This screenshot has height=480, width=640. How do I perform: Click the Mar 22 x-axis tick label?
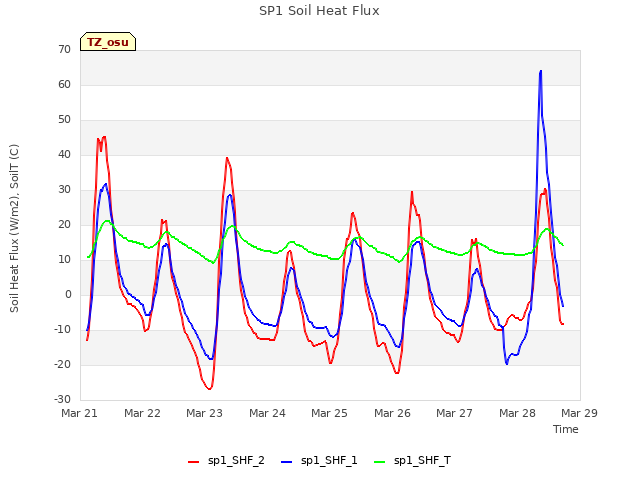click(142, 413)
